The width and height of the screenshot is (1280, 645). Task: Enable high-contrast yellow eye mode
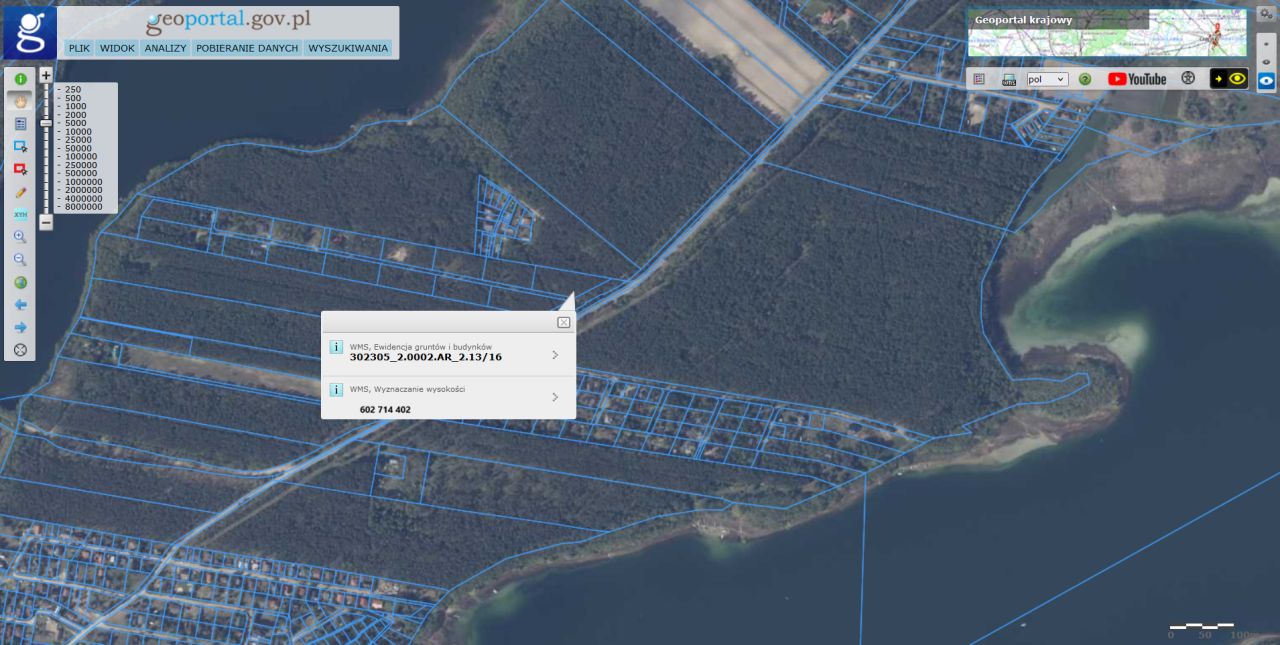(1229, 78)
